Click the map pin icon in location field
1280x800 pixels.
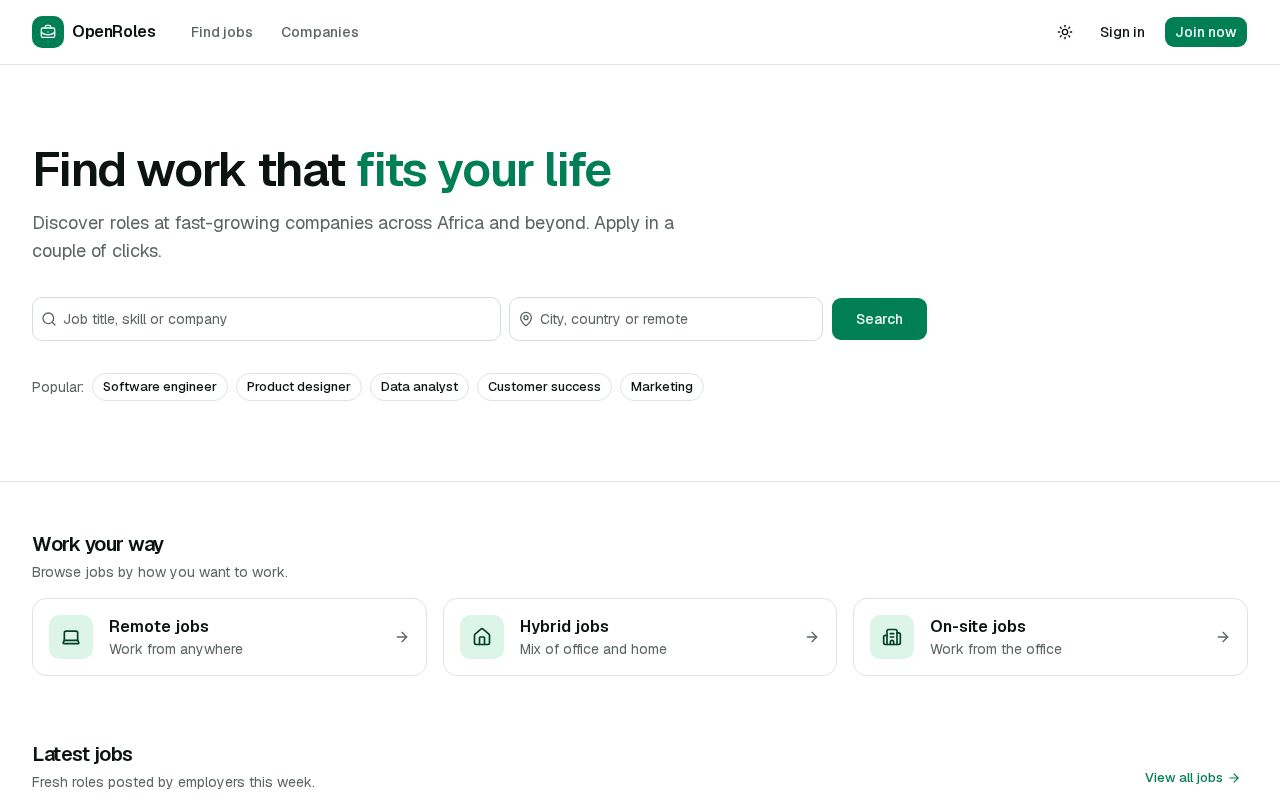pyautogui.click(x=526, y=319)
